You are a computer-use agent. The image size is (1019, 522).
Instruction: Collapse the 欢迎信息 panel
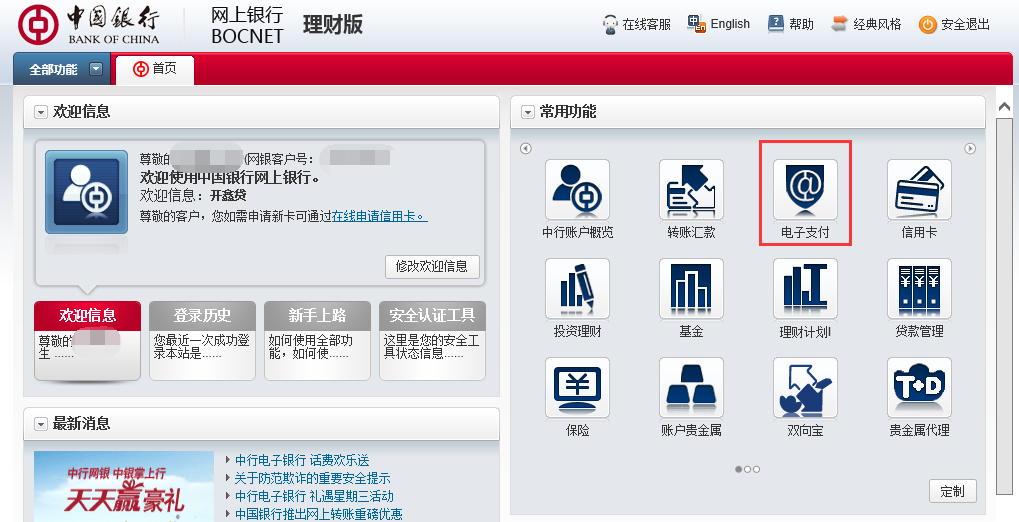41,112
